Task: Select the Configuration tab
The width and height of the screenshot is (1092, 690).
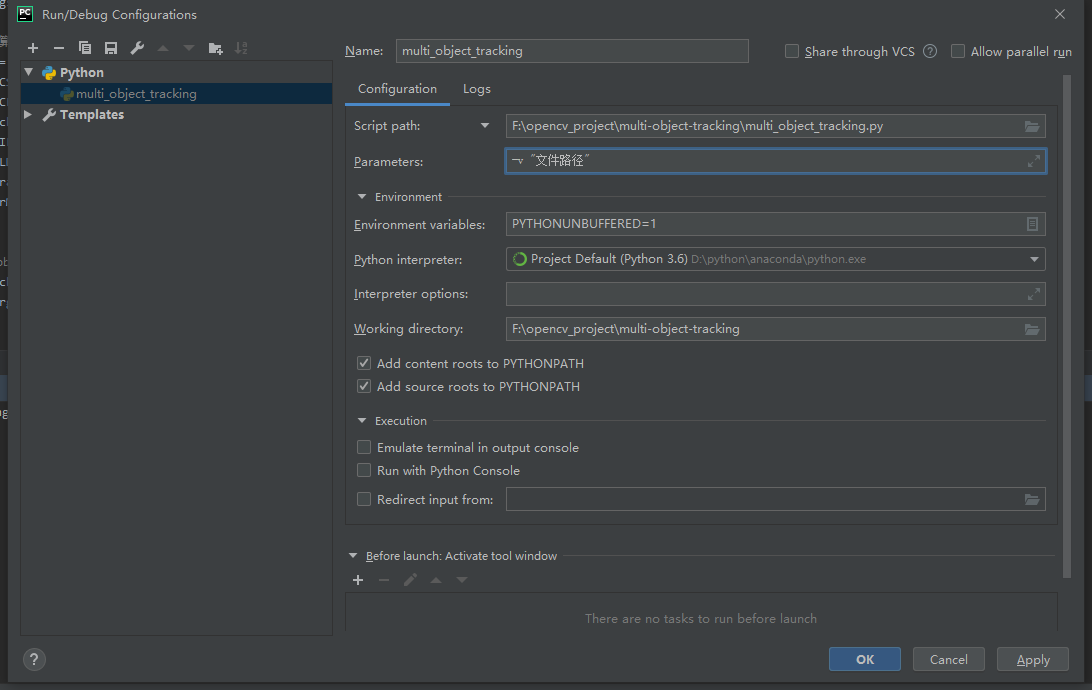Action: pos(397,89)
